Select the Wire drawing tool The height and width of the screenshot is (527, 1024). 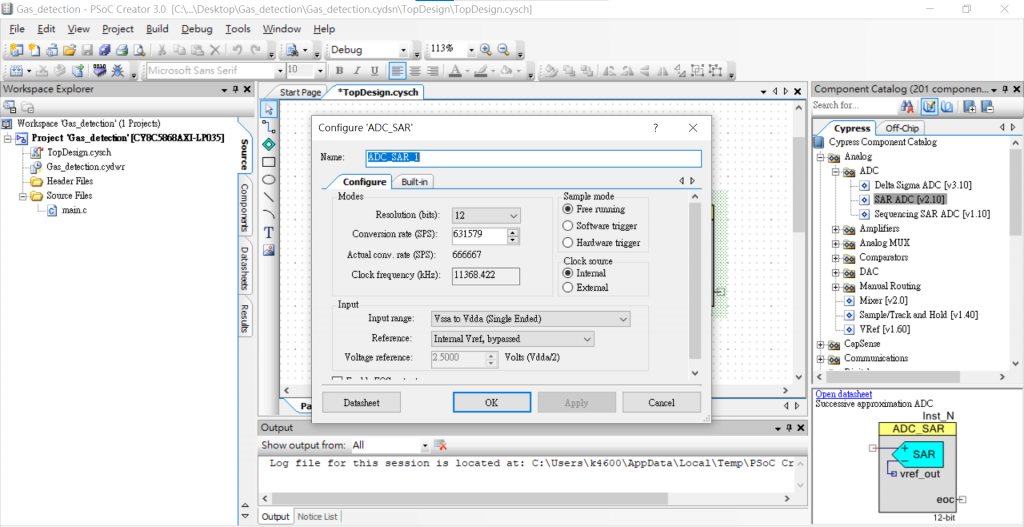coord(268,126)
